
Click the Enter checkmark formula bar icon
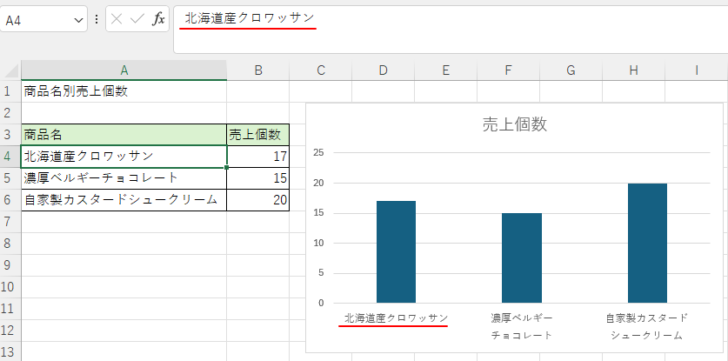pyautogui.click(x=137, y=19)
